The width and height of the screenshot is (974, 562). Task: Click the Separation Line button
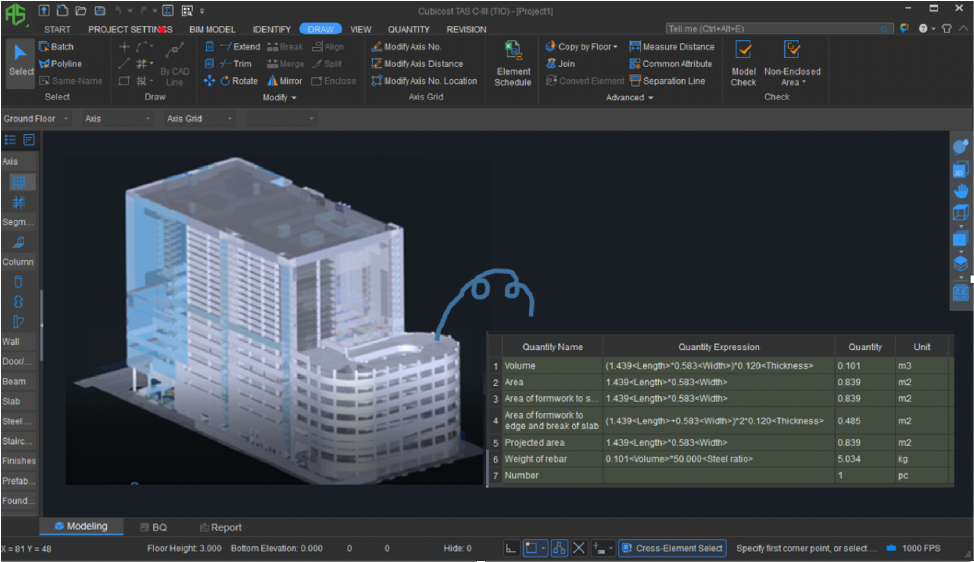click(x=667, y=81)
